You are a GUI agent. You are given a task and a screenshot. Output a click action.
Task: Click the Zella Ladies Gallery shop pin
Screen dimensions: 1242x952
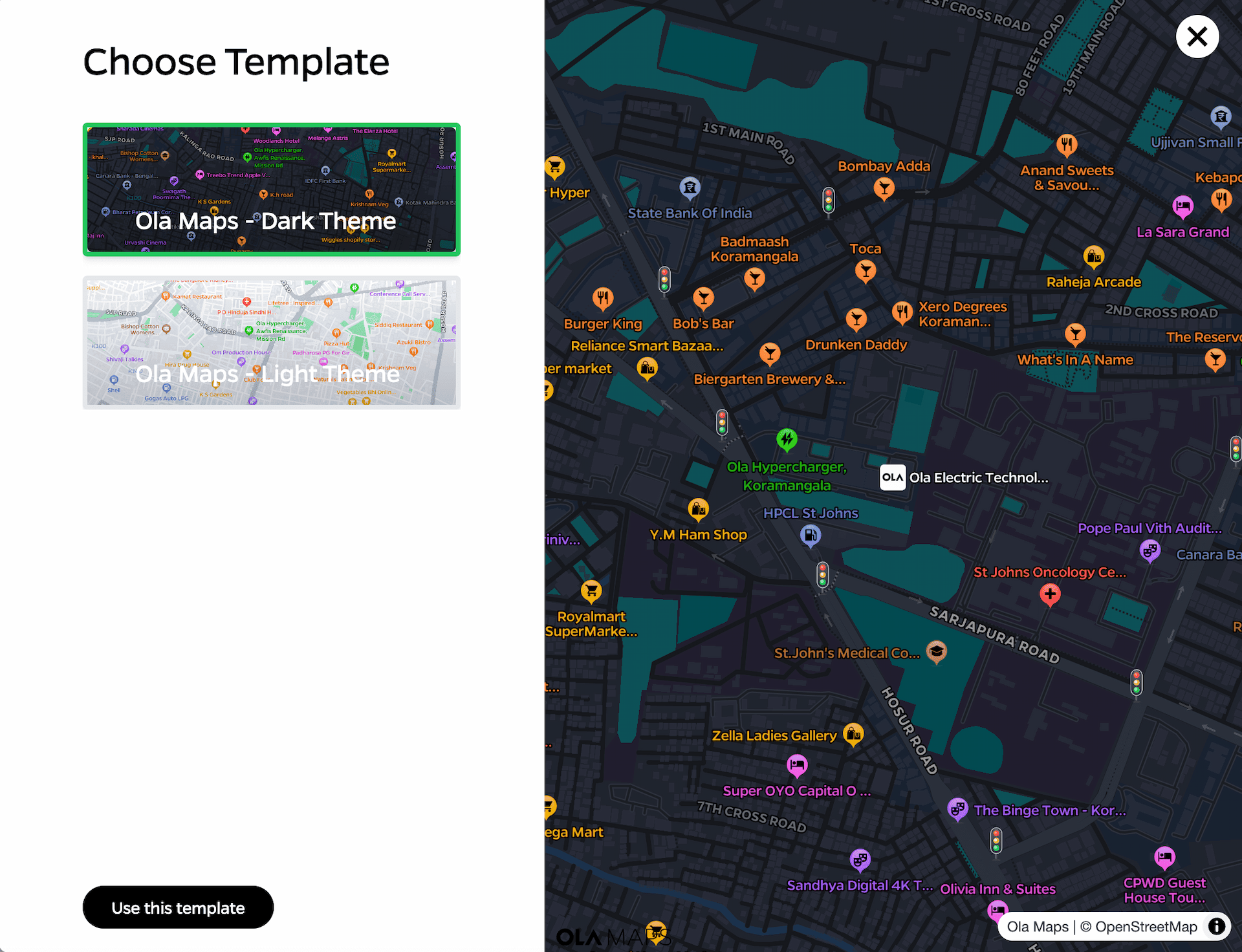pyautogui.click(x=853, y=734)
